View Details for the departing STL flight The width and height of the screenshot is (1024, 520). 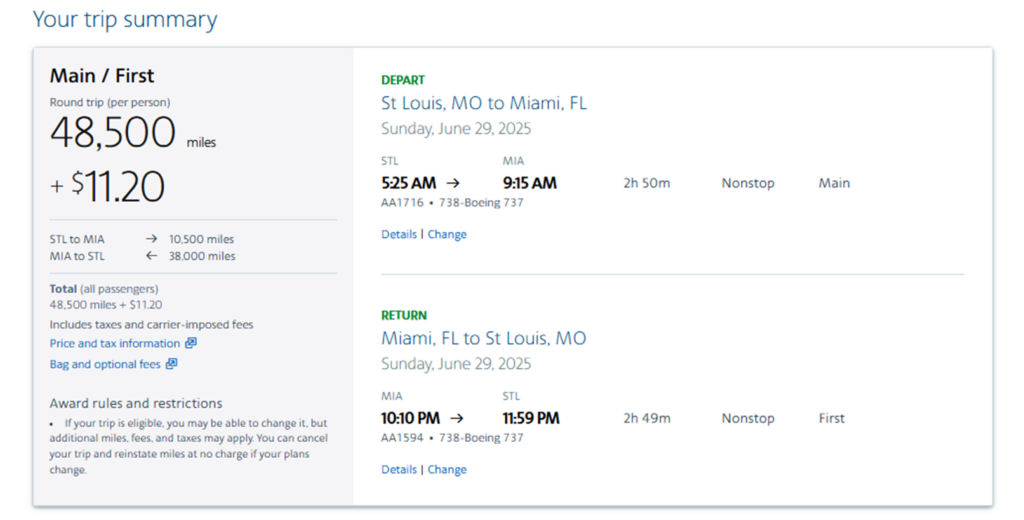(x=399, y=235)
